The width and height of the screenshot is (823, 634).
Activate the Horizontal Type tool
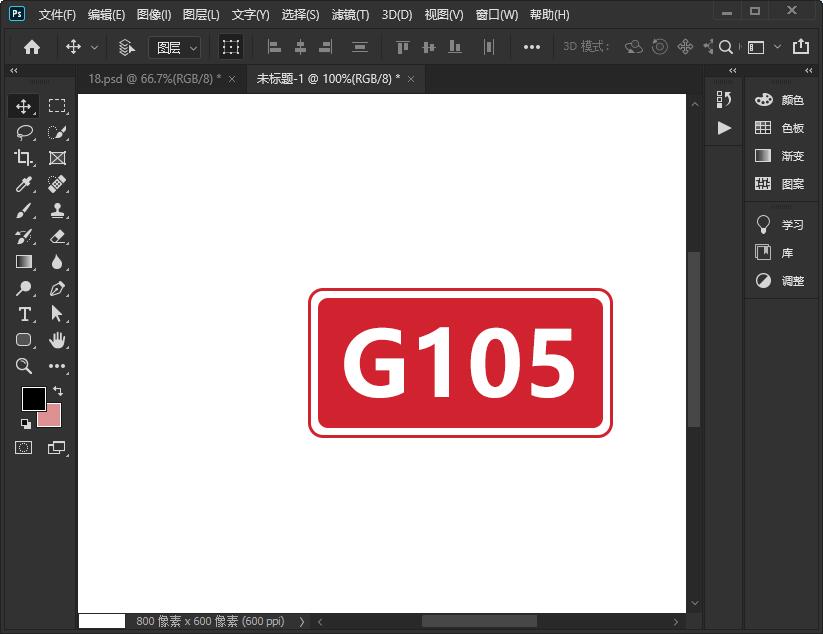click(24, 314)
